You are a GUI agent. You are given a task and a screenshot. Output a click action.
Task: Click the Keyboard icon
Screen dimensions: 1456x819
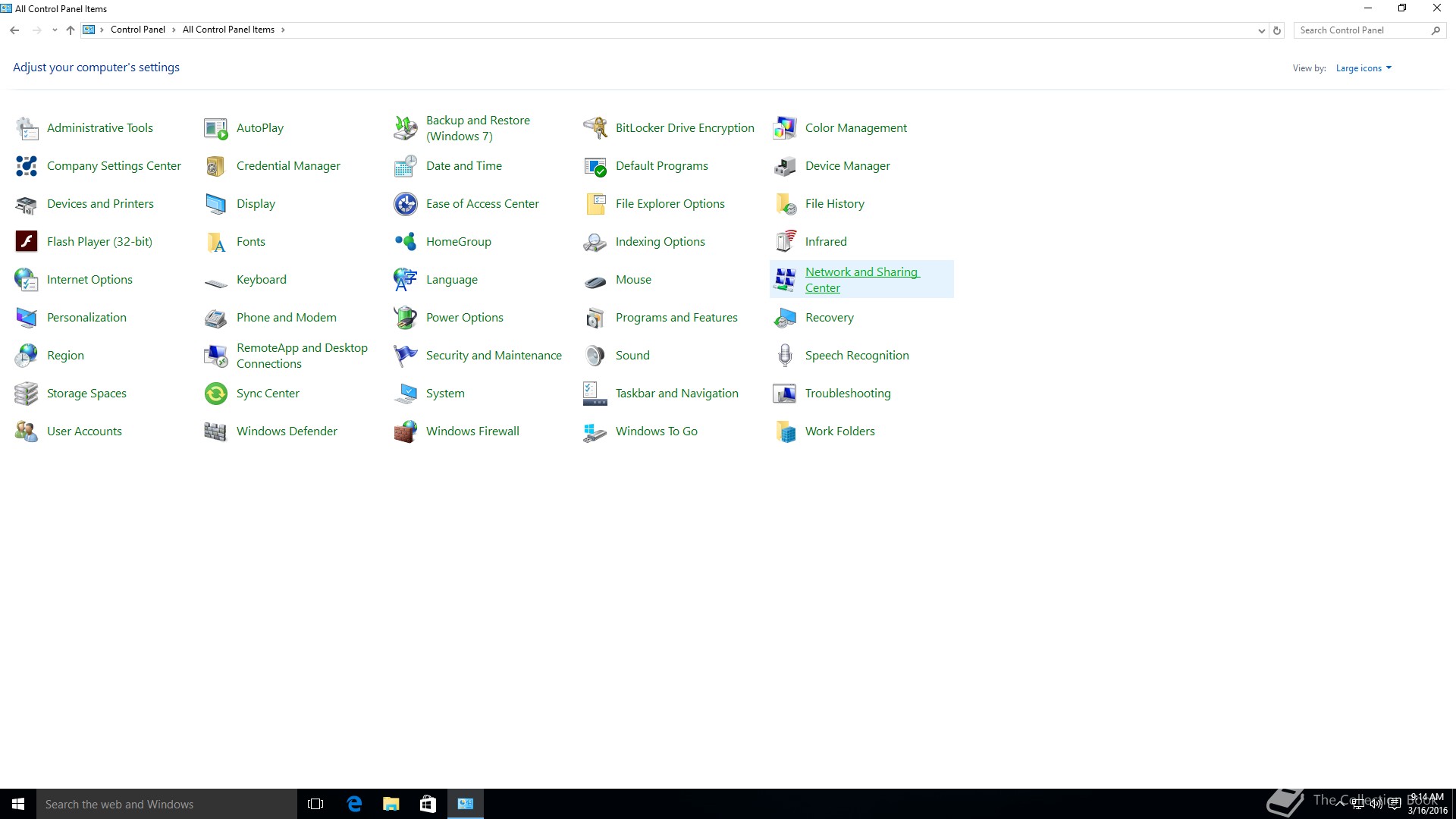pos(216,282)
